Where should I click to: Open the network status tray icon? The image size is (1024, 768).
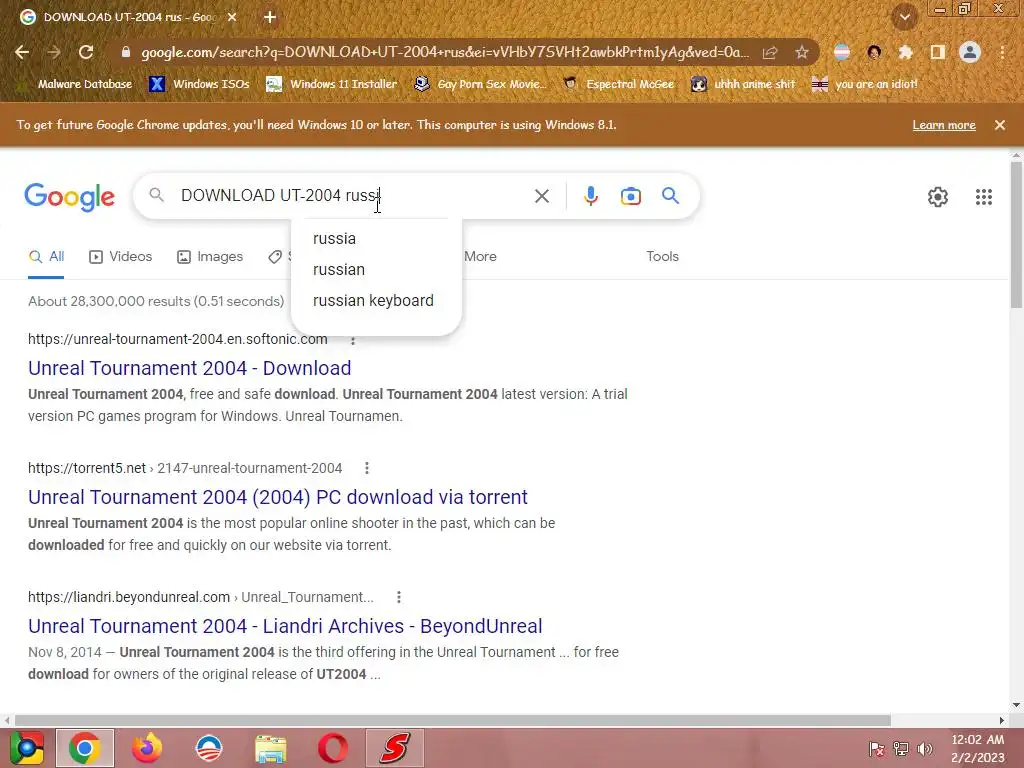[x=901, y=748]
